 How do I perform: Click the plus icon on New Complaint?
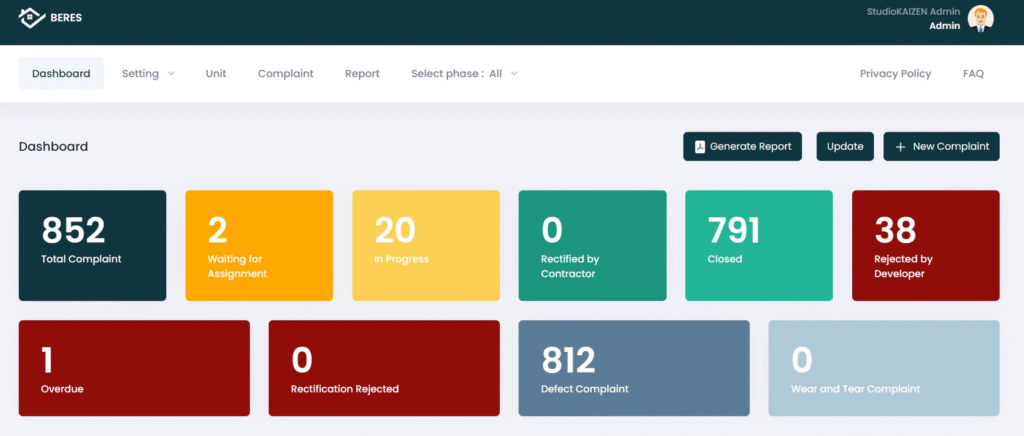coord(900,147)
